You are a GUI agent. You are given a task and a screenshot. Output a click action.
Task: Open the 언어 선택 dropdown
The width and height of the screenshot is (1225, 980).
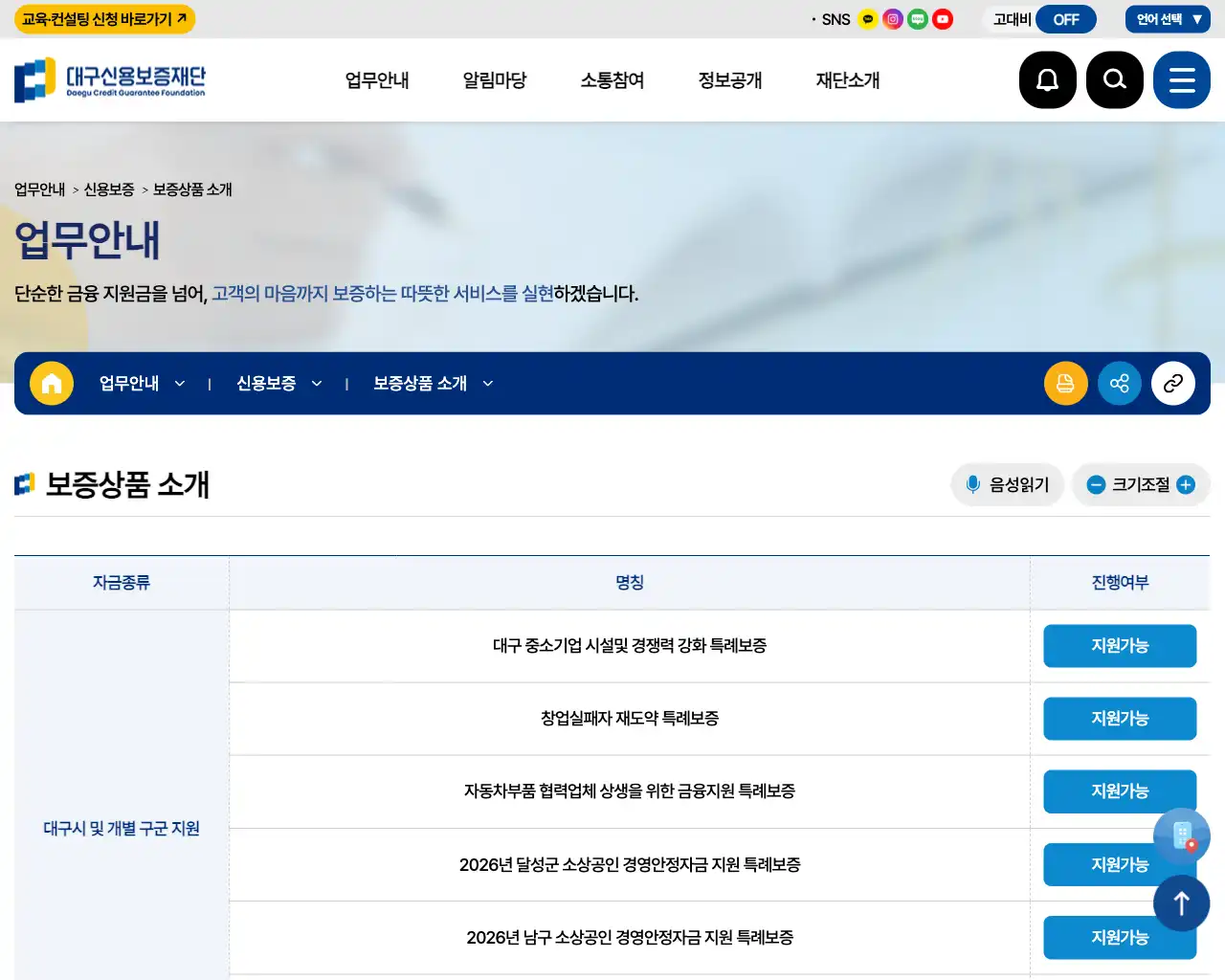(x=1169, y=19)
